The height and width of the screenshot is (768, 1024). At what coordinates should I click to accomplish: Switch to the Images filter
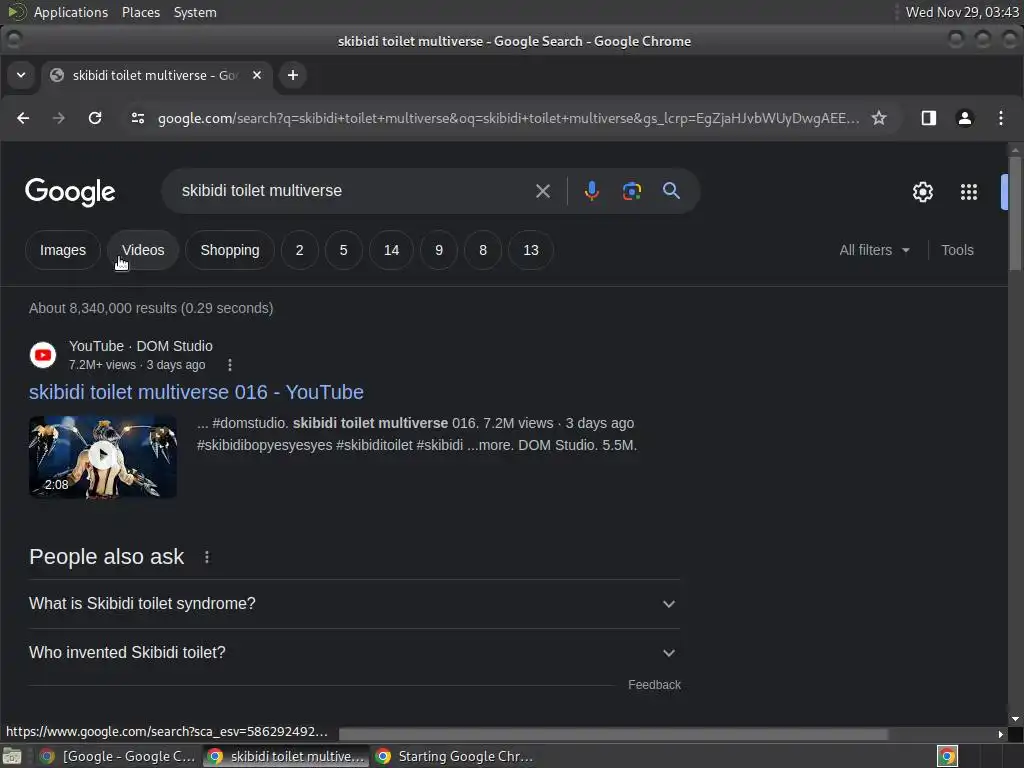click(63, 250)
